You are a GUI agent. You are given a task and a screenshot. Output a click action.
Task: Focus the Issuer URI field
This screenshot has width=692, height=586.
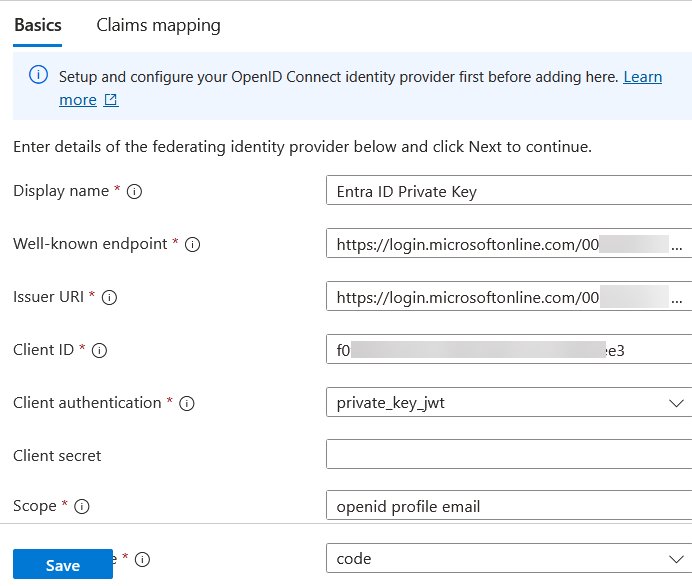[x=509, y=296]
